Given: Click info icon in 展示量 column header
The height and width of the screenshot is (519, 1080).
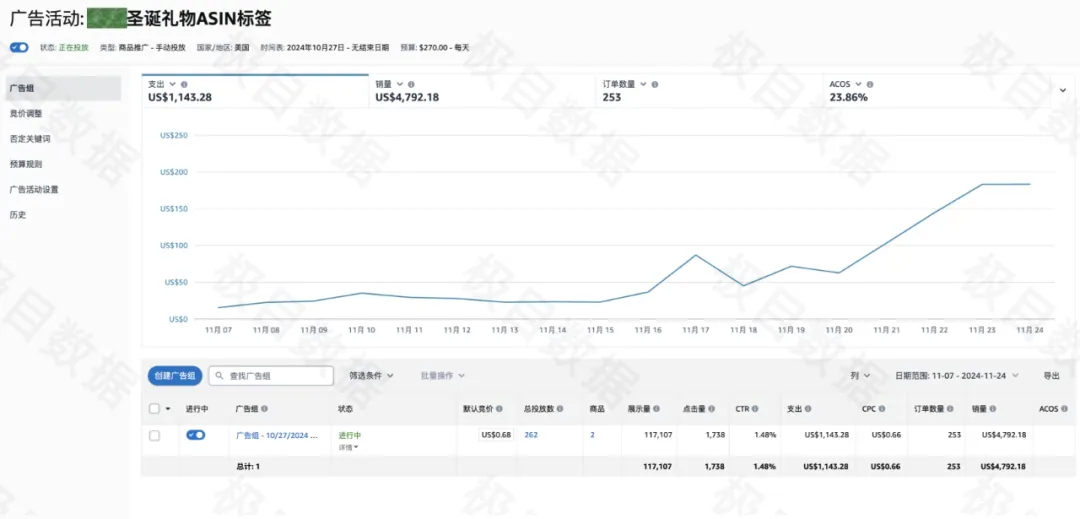Looking at the screenshot, I should coord(658,409).
